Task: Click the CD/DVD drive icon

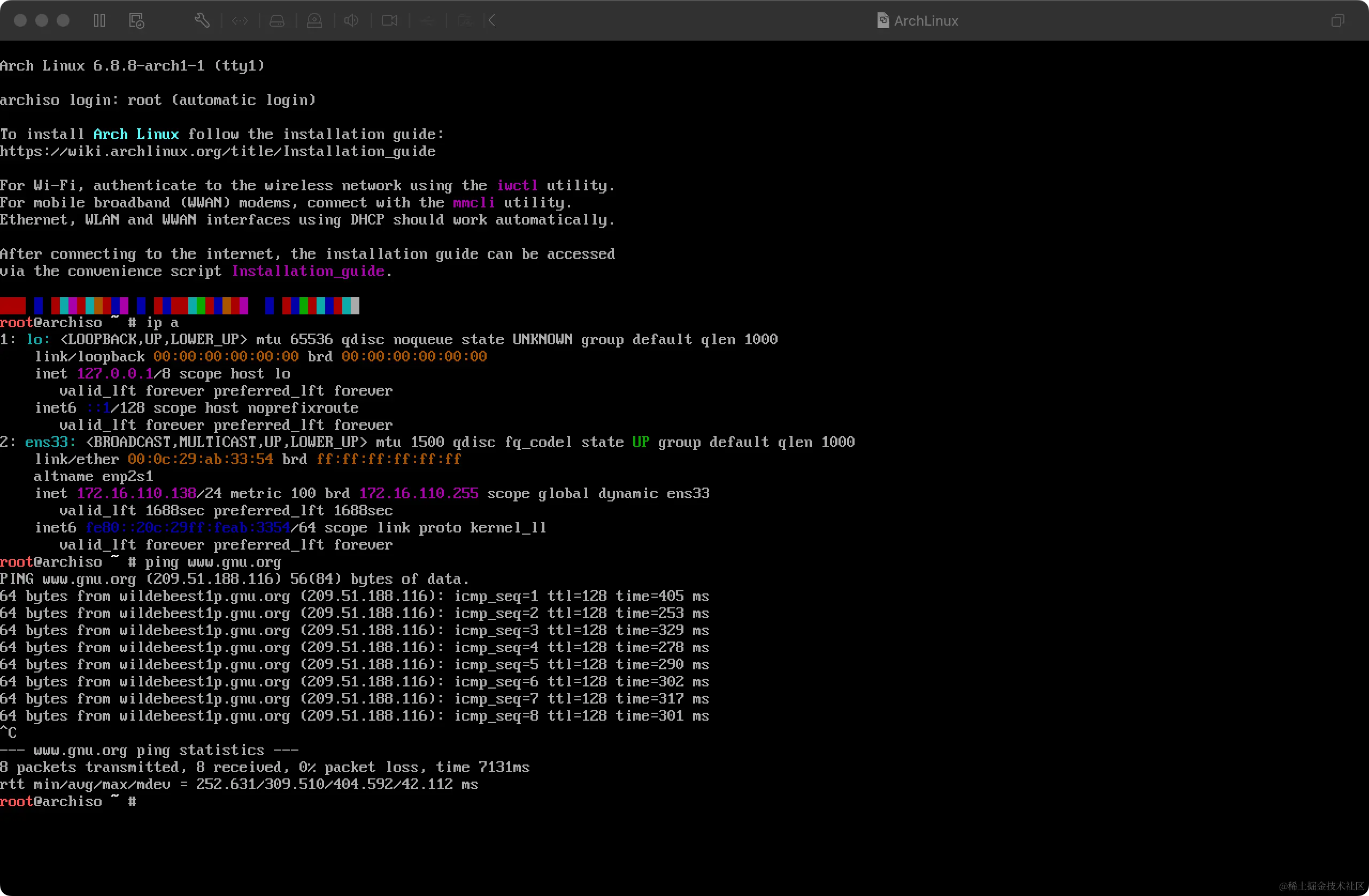Action: coord(314,21)
